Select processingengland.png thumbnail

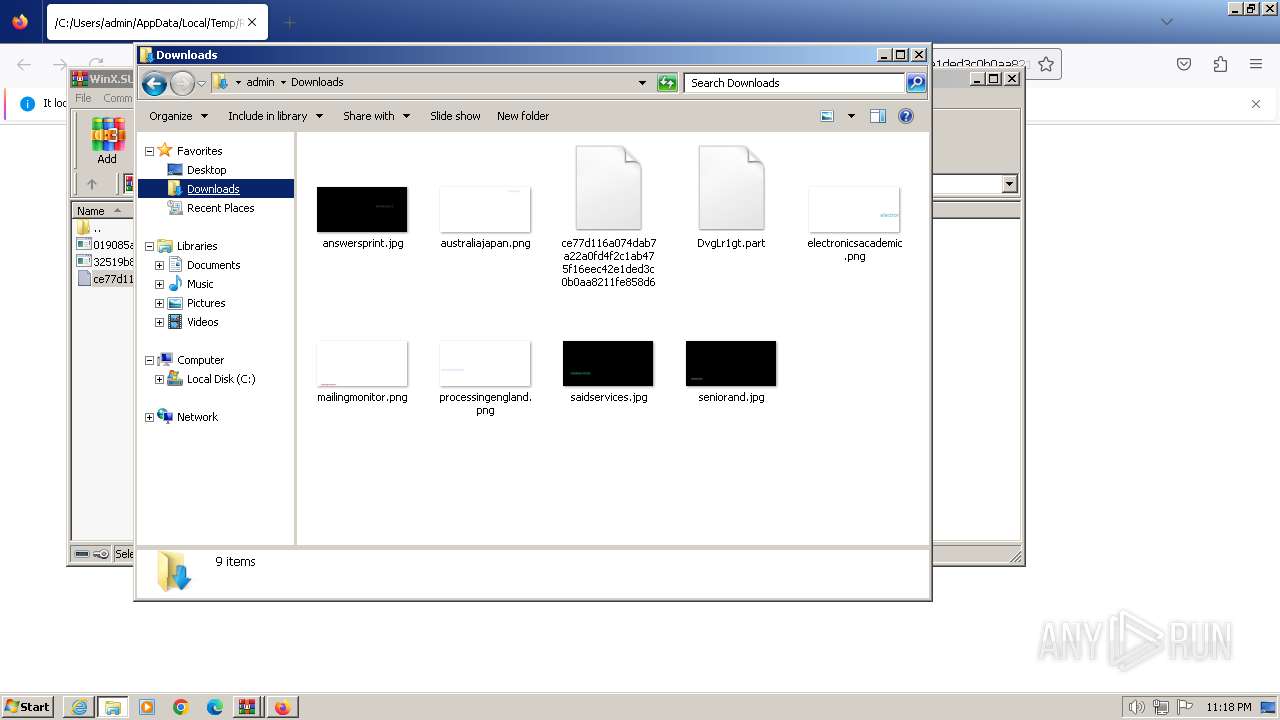[485, 364]
